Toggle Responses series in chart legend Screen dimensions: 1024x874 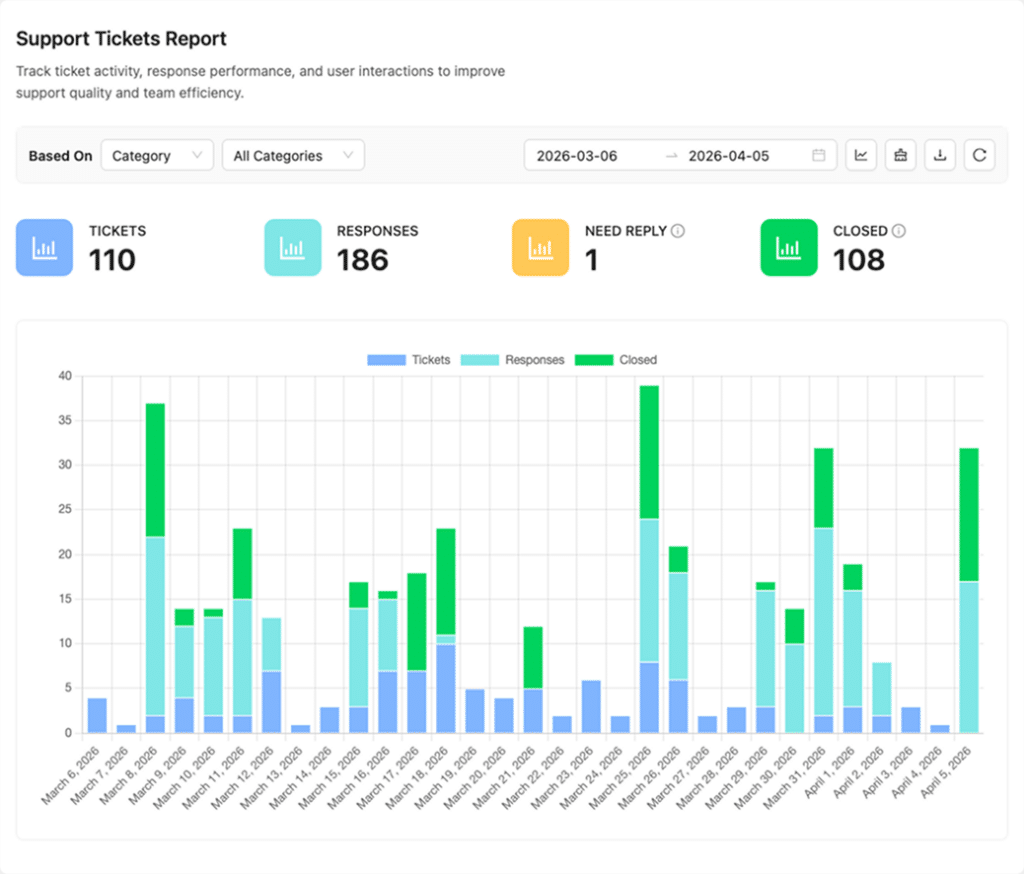click(512, 360)
